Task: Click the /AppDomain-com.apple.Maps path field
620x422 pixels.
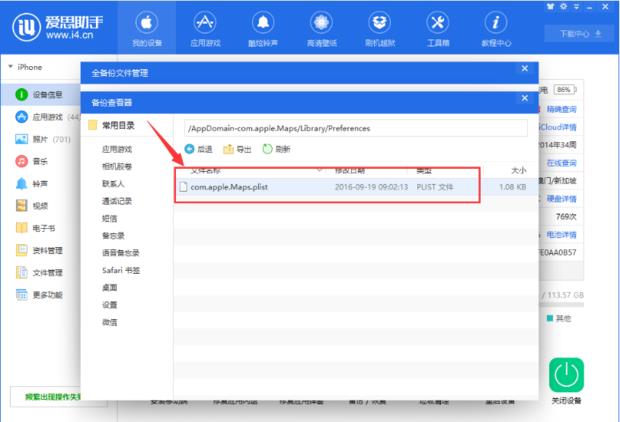Action: 356,128
